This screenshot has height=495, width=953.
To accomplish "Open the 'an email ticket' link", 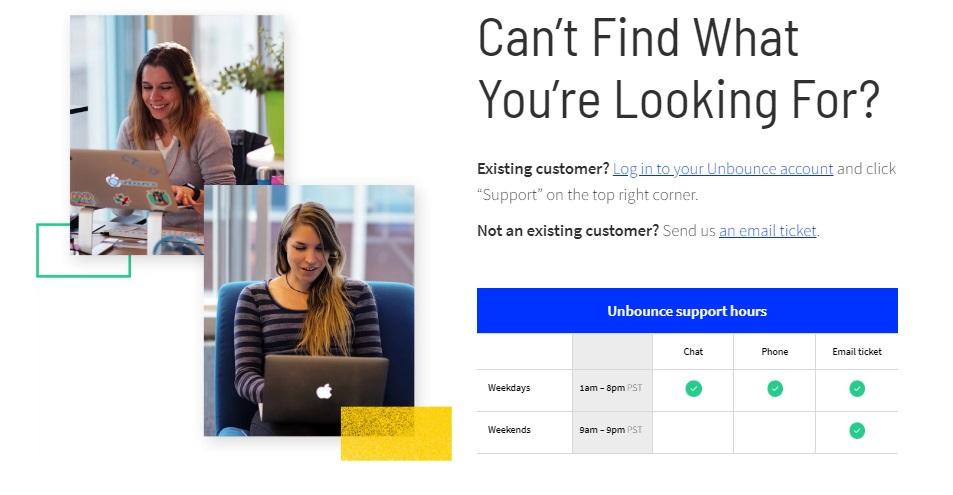I will [768, 230].
